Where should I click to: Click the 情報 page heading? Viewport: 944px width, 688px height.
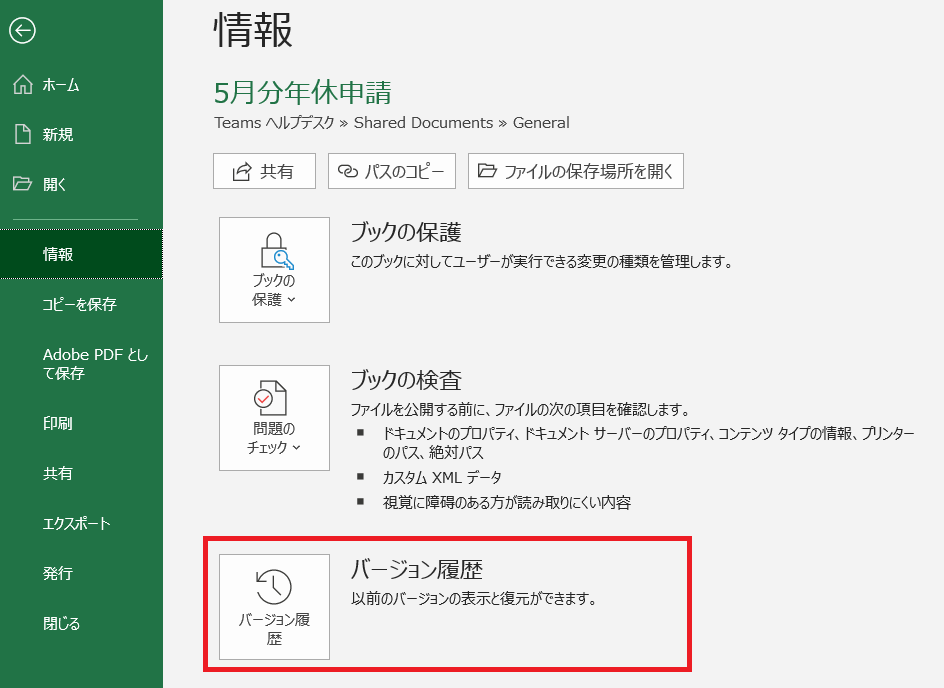(253, 30)
